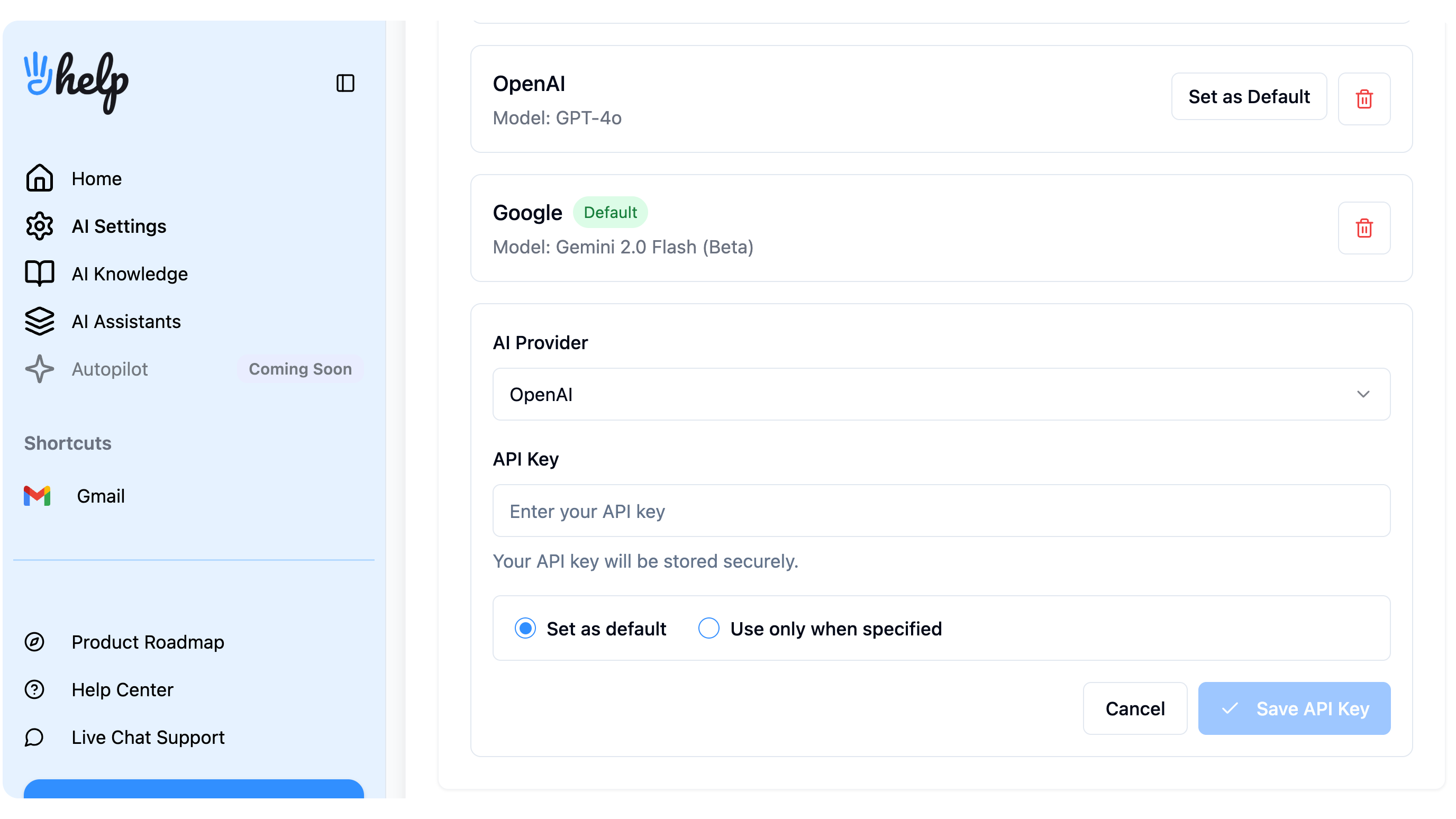This screenshot has height=819, width=1456.
Task: Click the AI Assistants layers icon
Action: 40,321
